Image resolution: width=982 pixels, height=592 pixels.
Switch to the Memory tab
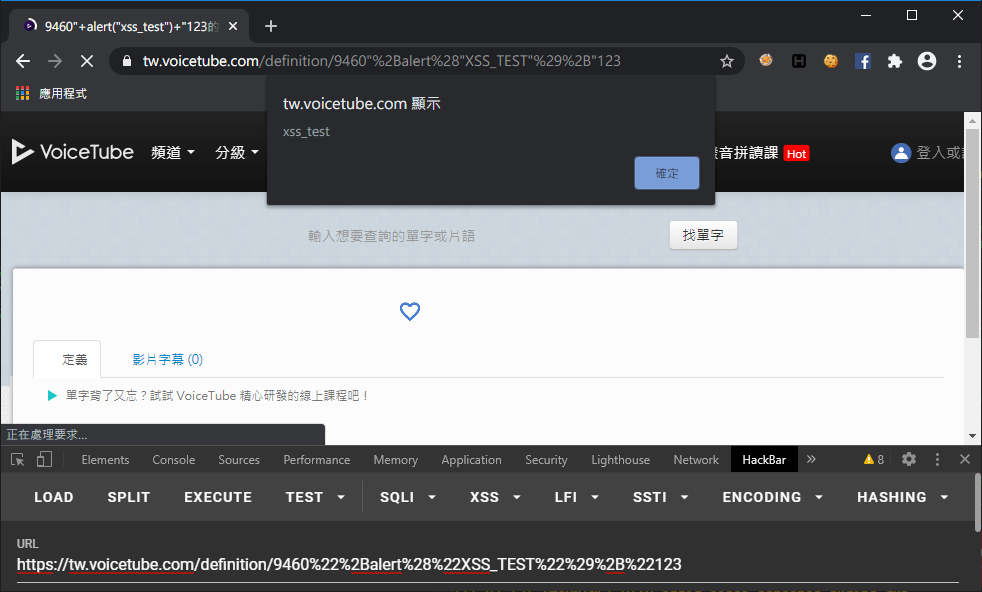point(396,460)
